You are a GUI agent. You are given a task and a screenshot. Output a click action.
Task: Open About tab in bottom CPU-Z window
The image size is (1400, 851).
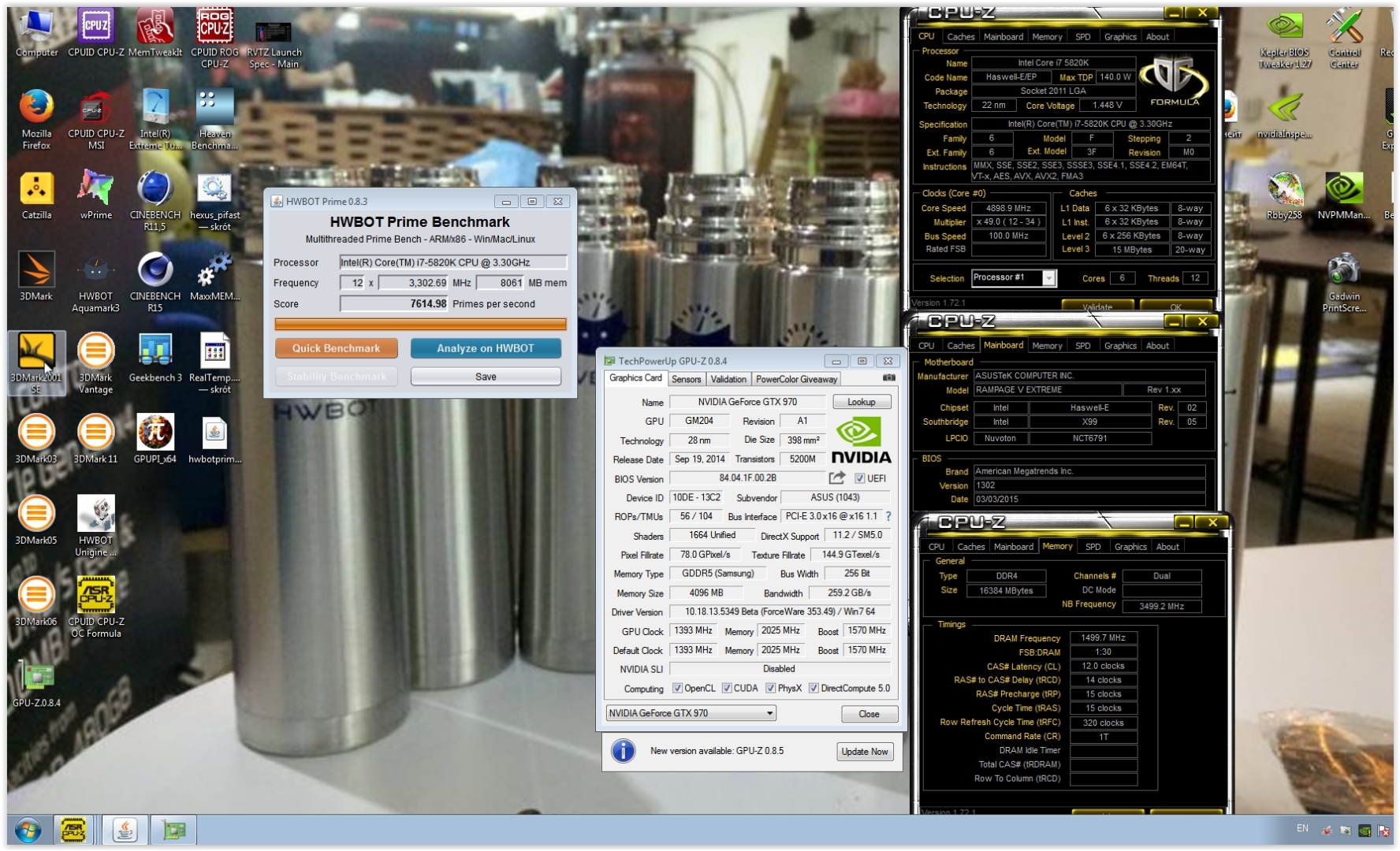(1167, 546)
